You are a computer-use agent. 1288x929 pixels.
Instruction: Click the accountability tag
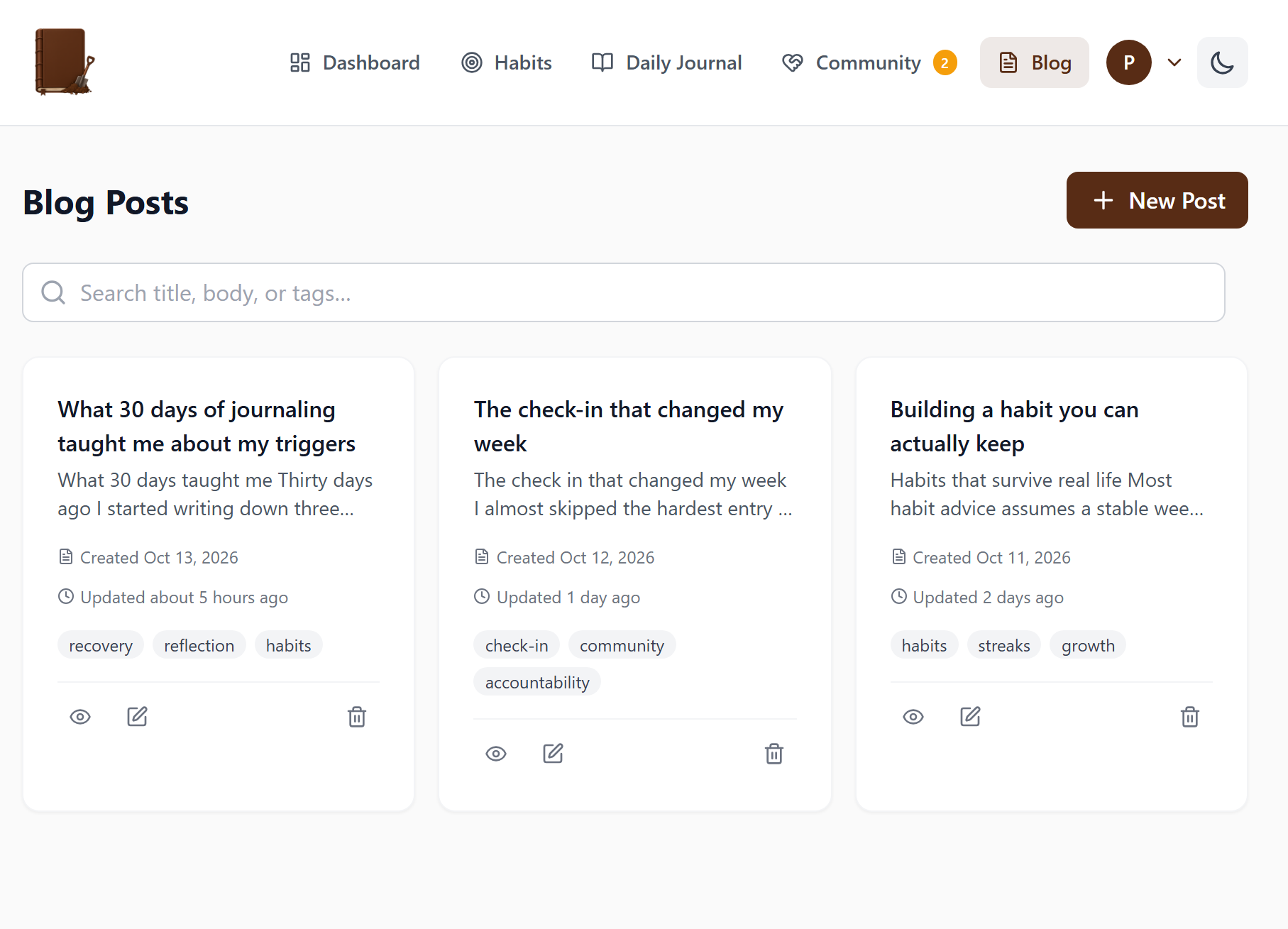(x=537, y=682)
